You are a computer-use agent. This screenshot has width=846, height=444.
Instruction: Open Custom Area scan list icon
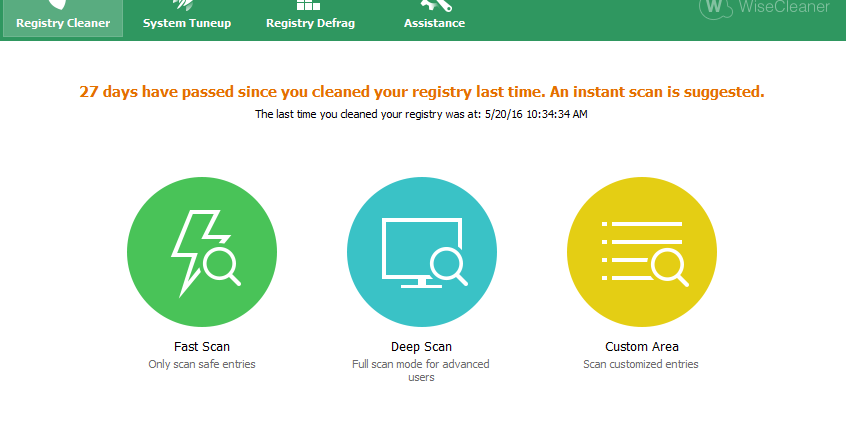[x=642, y=252]
